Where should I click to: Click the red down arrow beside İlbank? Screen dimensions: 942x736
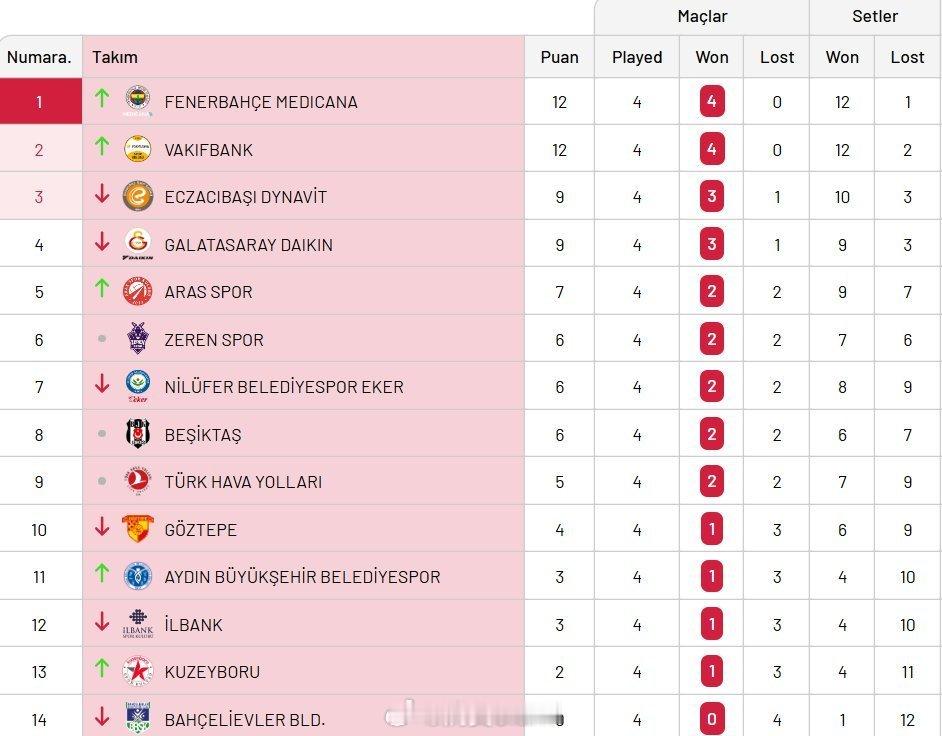point(102,622)
